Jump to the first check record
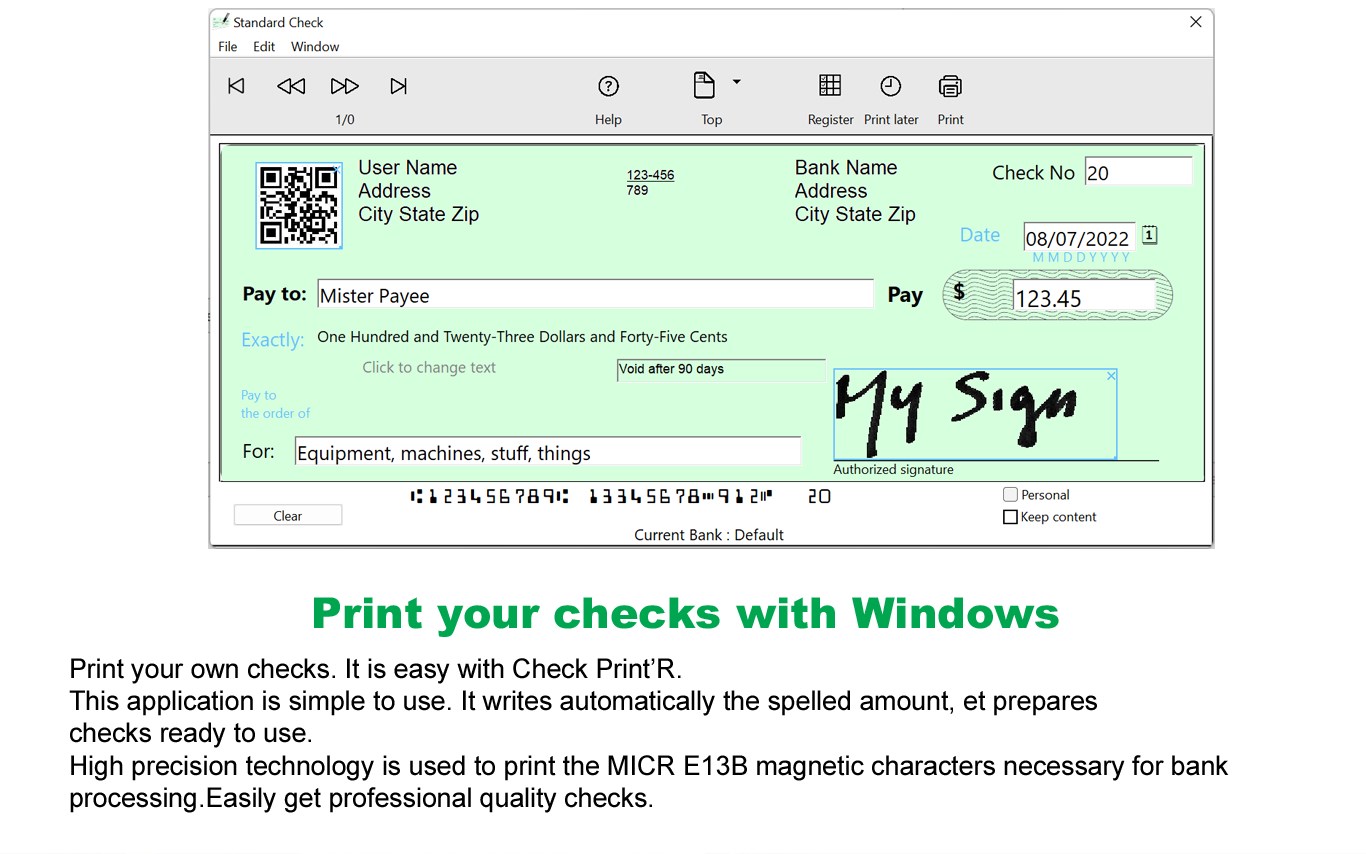The height and width of the screenshot is (854, 1366). [236, 86]
